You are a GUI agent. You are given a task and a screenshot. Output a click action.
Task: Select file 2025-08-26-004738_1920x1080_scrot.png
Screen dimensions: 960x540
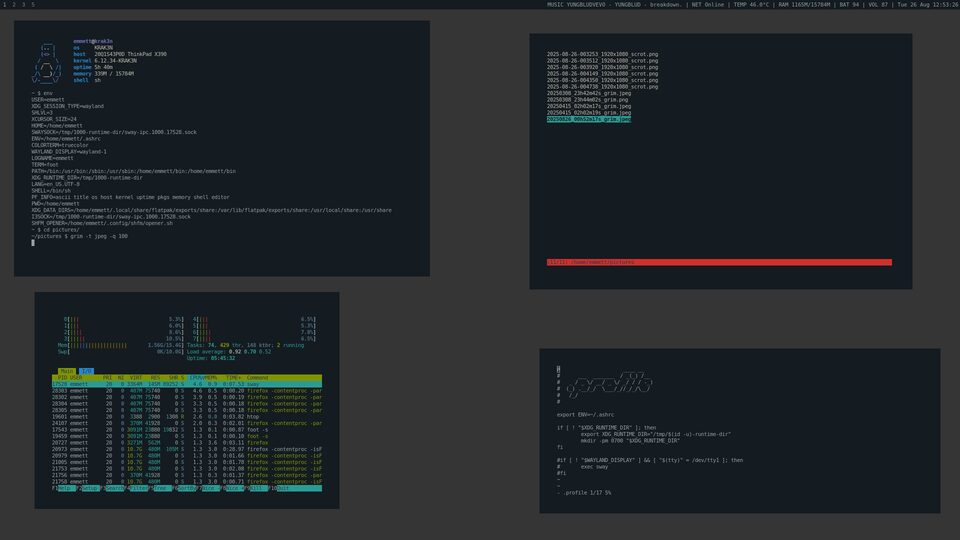point(602,87)
